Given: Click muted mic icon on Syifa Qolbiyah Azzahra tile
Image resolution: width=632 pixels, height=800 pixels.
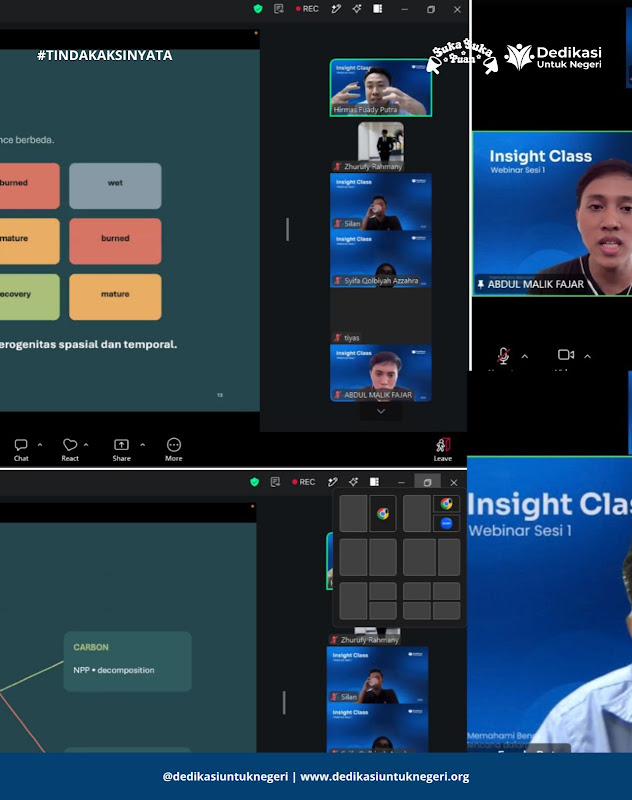Looking at the screenshot, I should 337,281.
